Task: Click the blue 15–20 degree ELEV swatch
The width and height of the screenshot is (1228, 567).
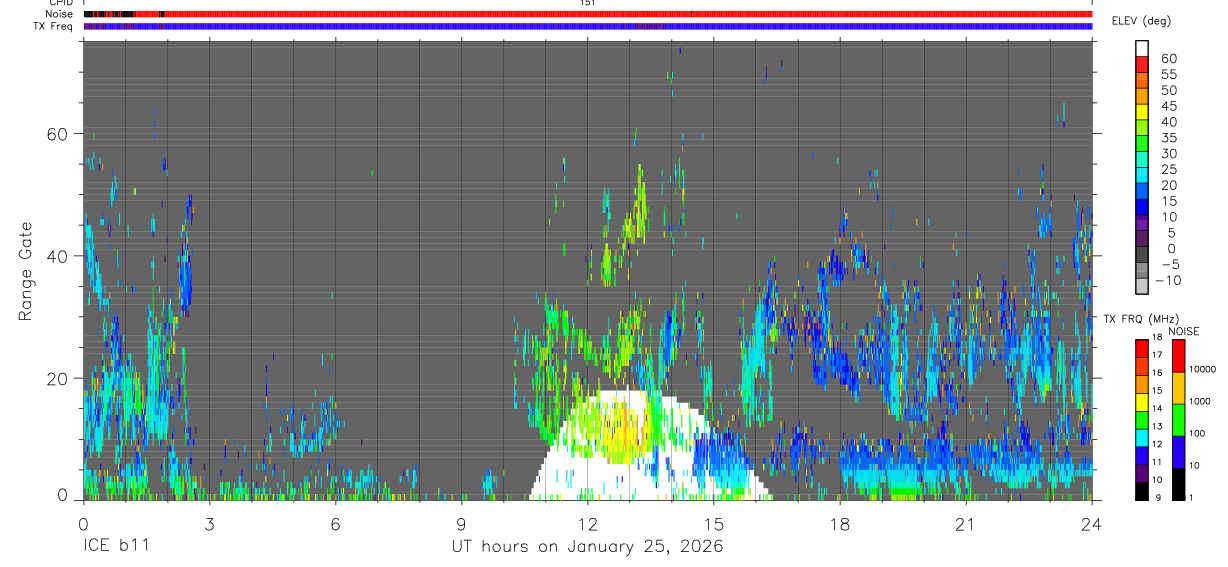Action: pos(1143,192)
